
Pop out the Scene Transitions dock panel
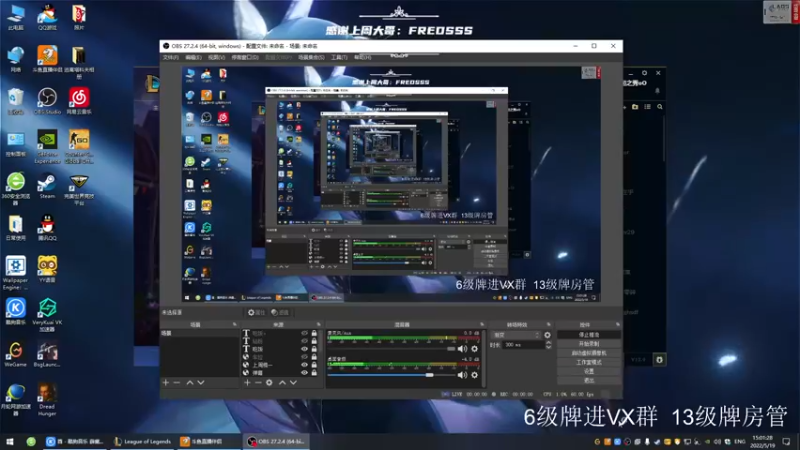pyautogui.click(x=549, y=324)
